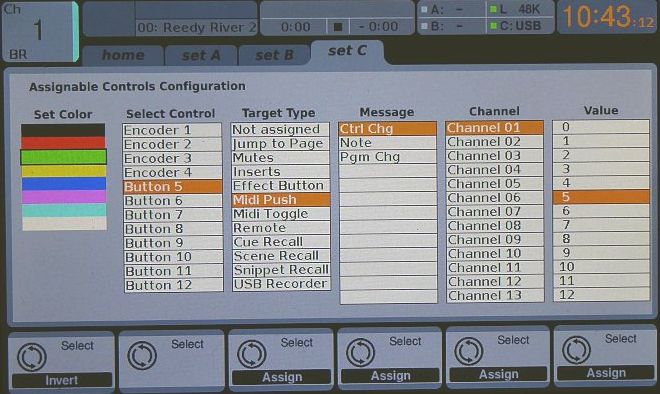This screenshot has height=394, width=660.
Task: Pick the green set color
Action: [x=63, y=157]
